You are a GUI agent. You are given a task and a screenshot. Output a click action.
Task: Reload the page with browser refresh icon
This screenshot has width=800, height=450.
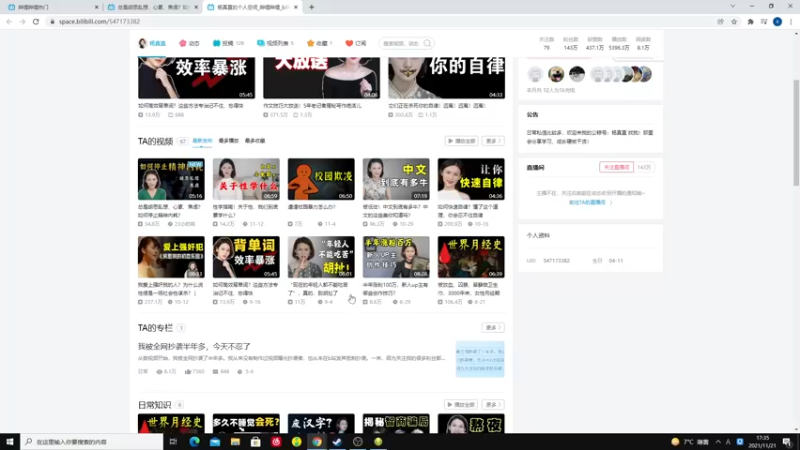36,21
